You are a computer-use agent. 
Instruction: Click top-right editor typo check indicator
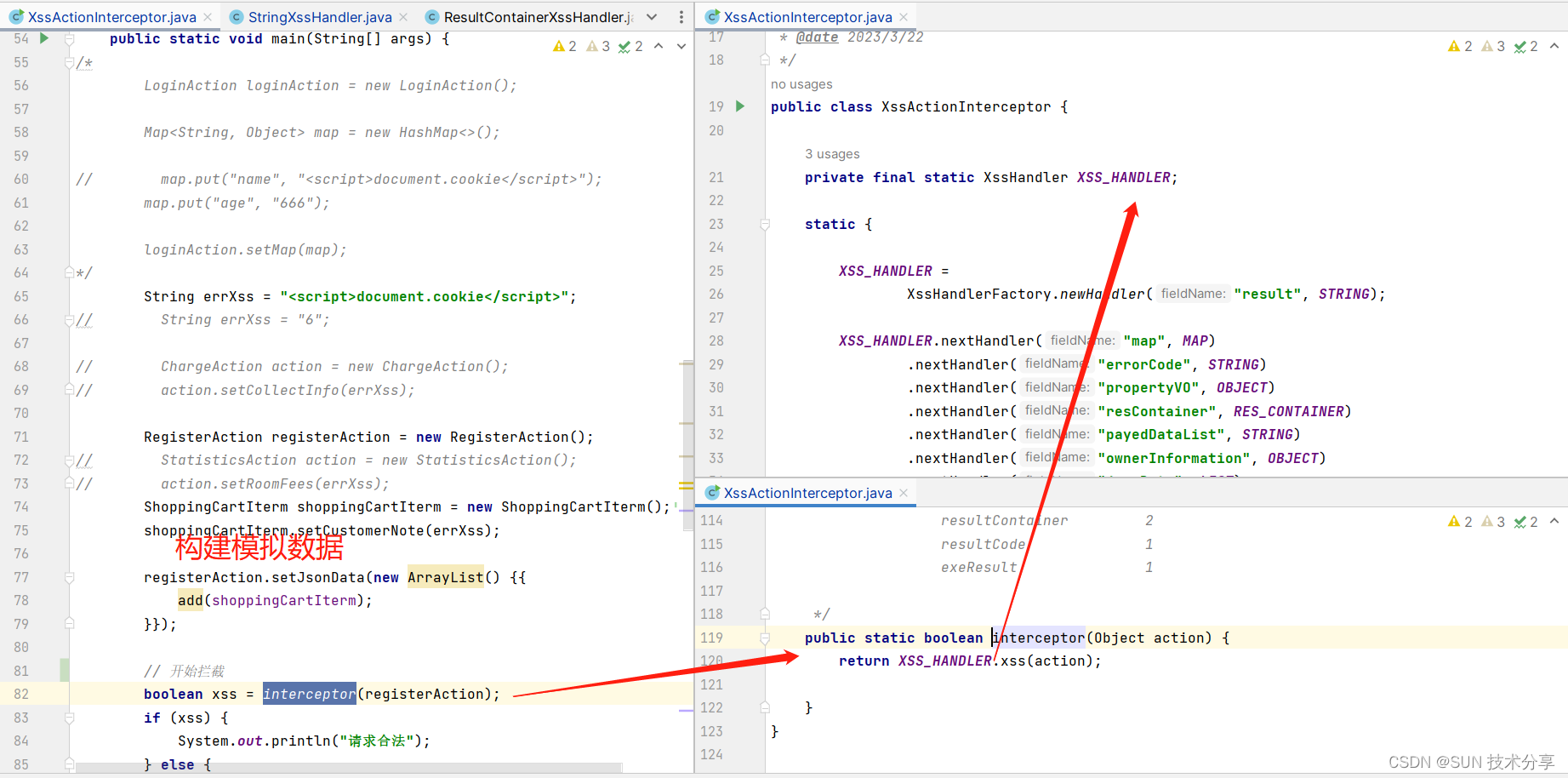(x=1525, y=46)
